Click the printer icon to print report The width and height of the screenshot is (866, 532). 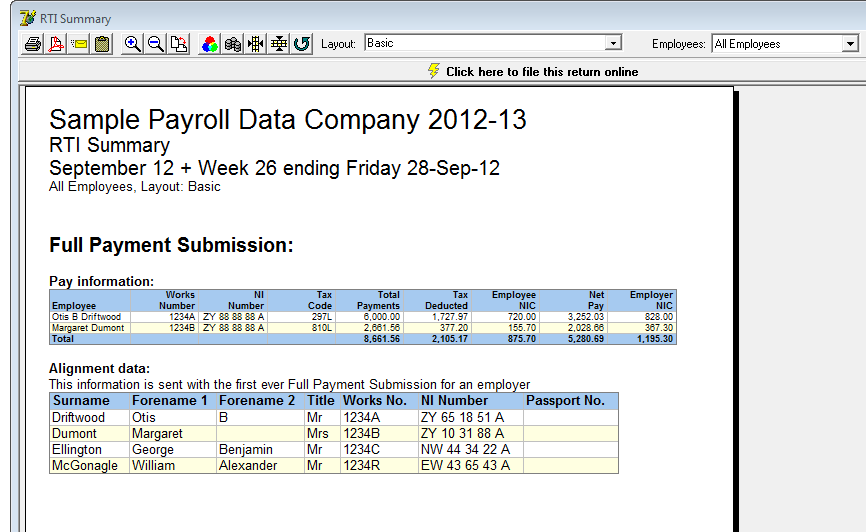33,44
